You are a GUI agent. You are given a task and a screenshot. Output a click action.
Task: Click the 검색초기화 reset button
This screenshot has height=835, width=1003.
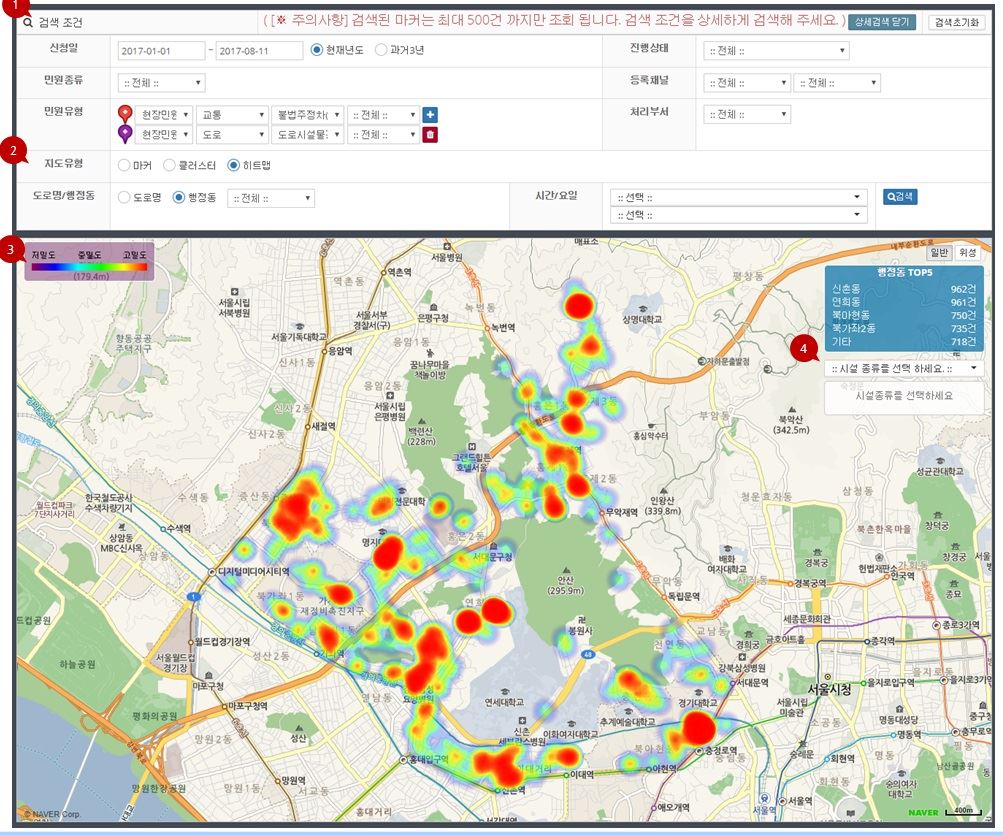(957, 22)
